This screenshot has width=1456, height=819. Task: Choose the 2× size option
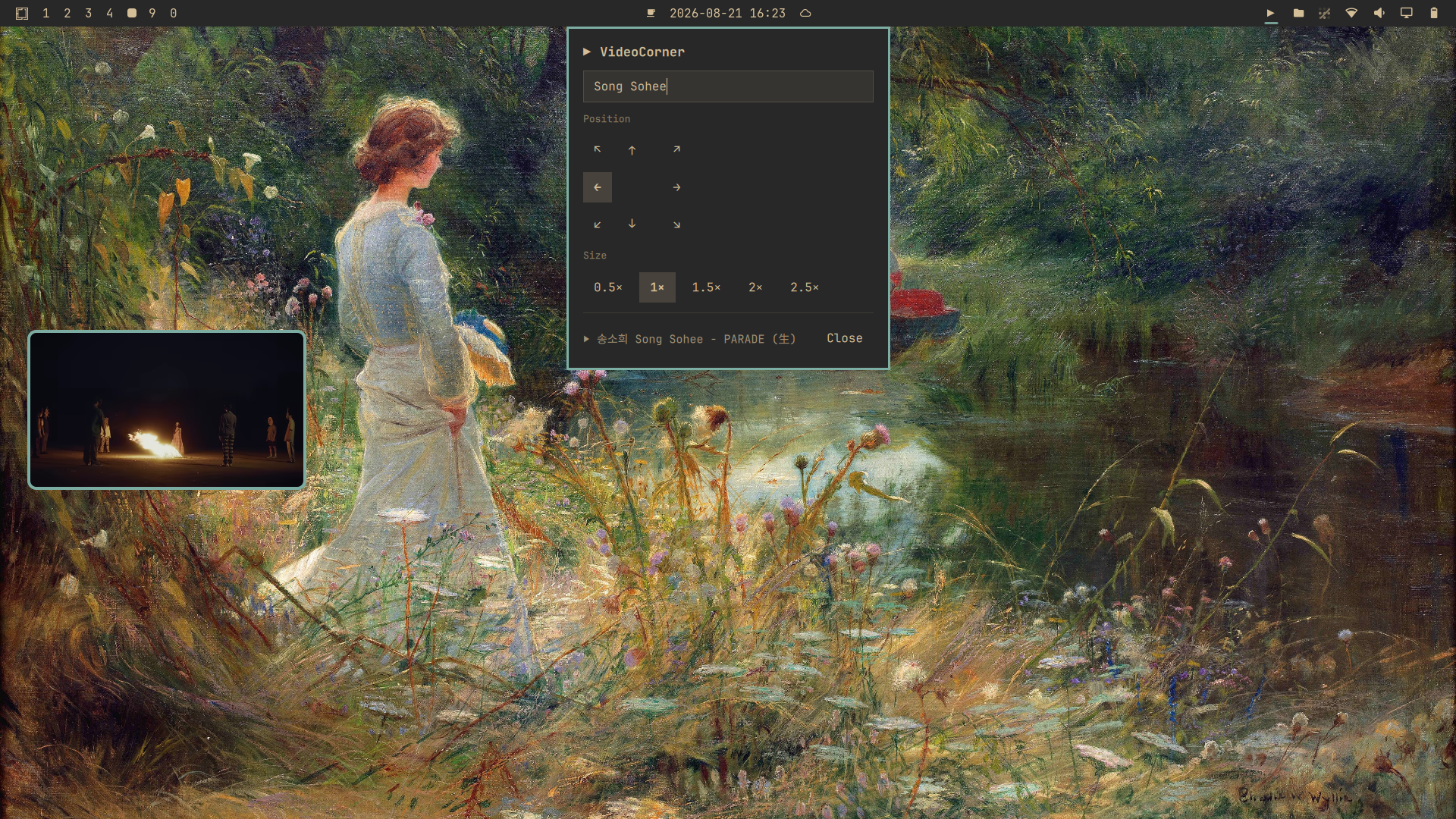[755, 287]
